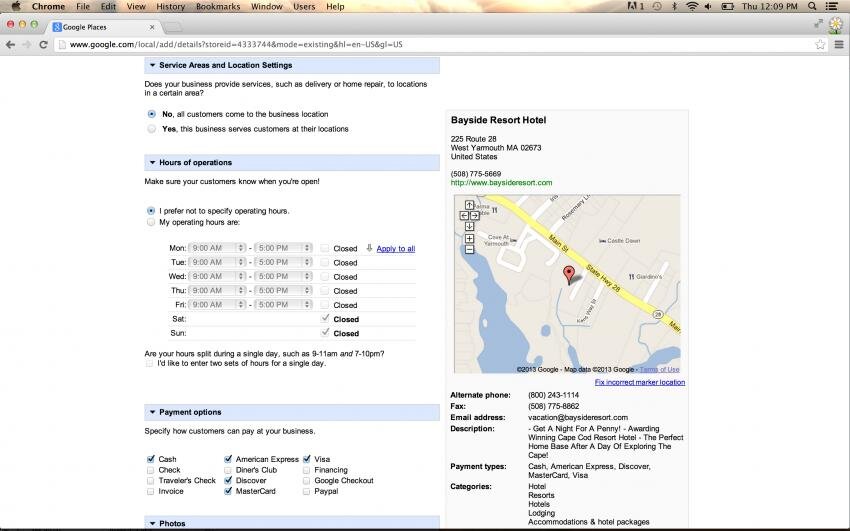The width and height of the screenshot is (850, 531).
Task: Open the Time Machine menu bar icon
Action: (x=657, y=6)
